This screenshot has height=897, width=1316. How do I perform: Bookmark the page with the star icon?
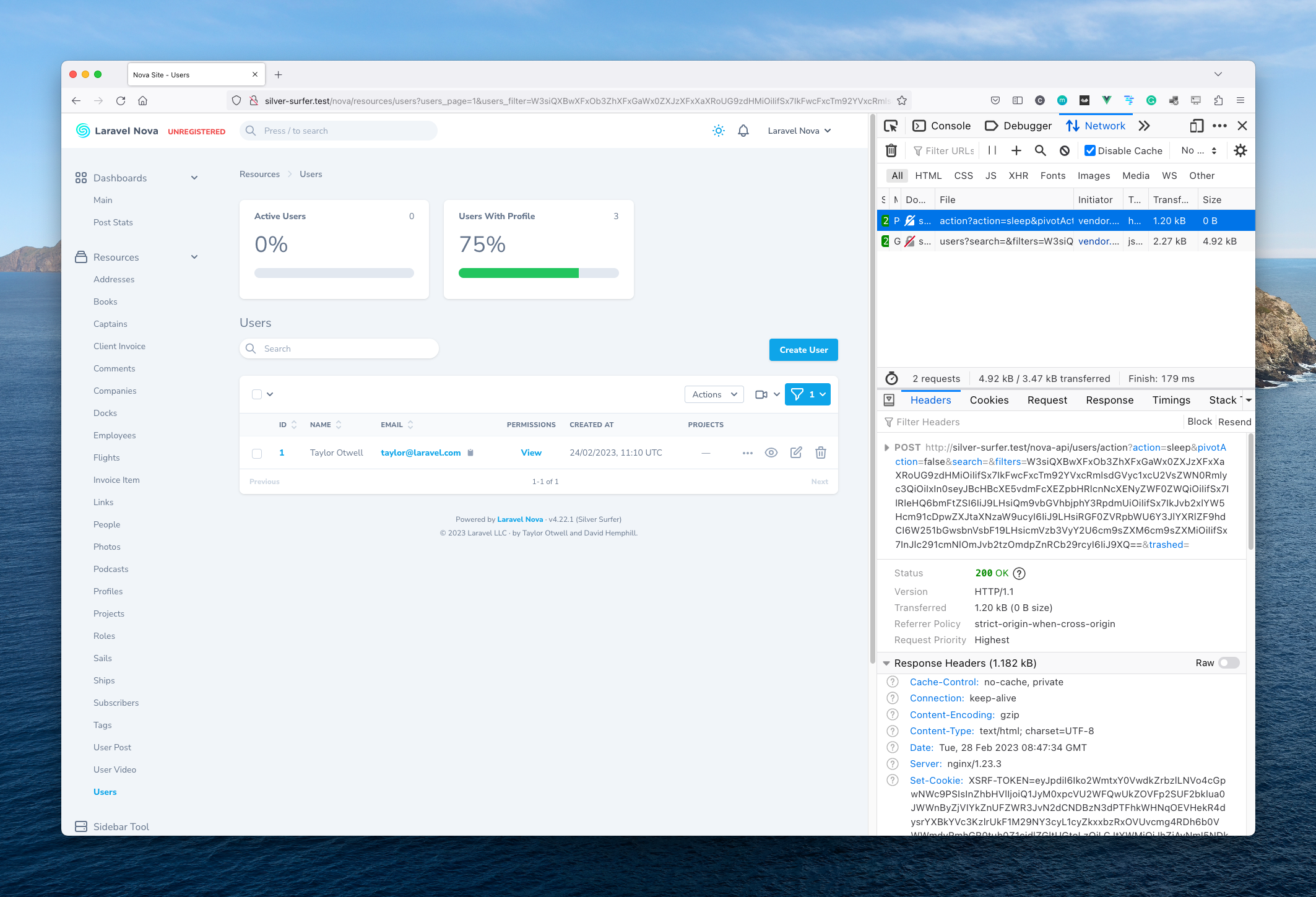(902, 100)
